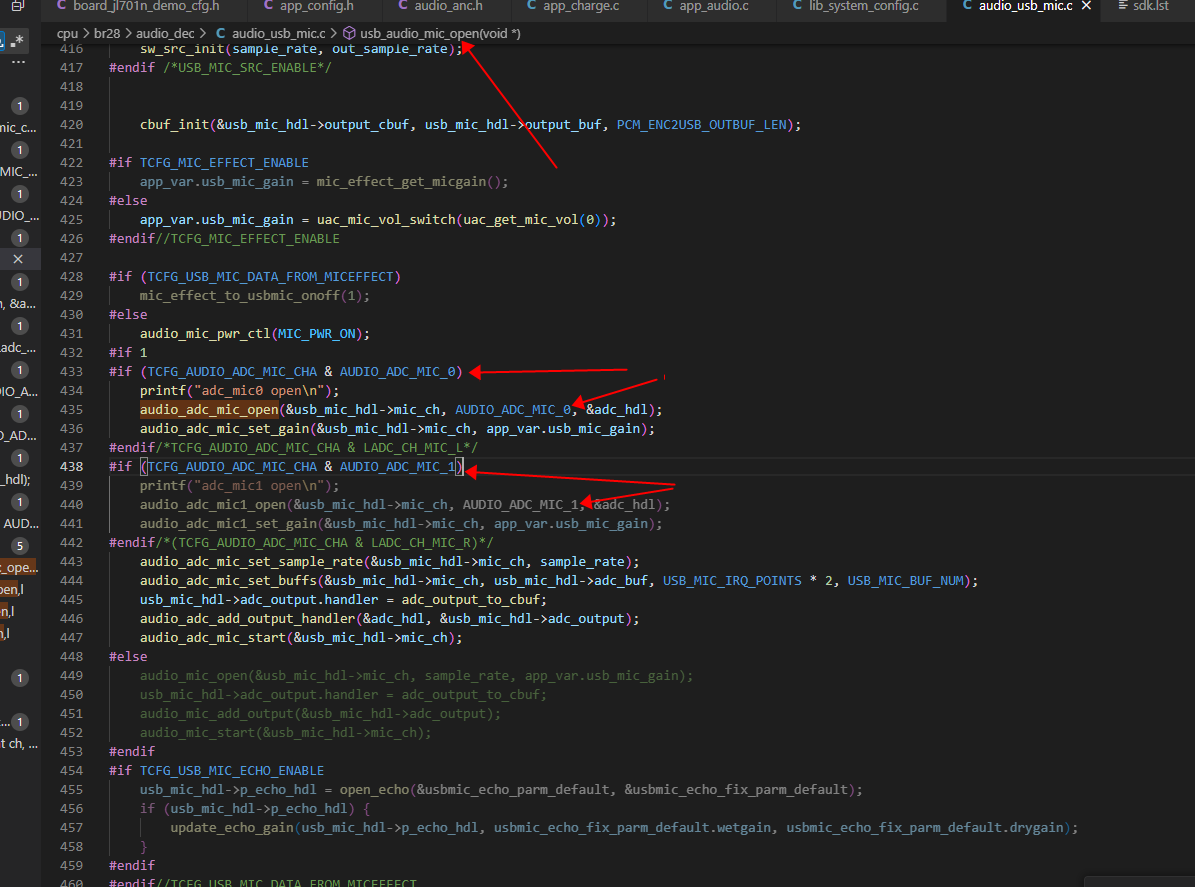Switch to the app_audio.c tab

point(706,6)
